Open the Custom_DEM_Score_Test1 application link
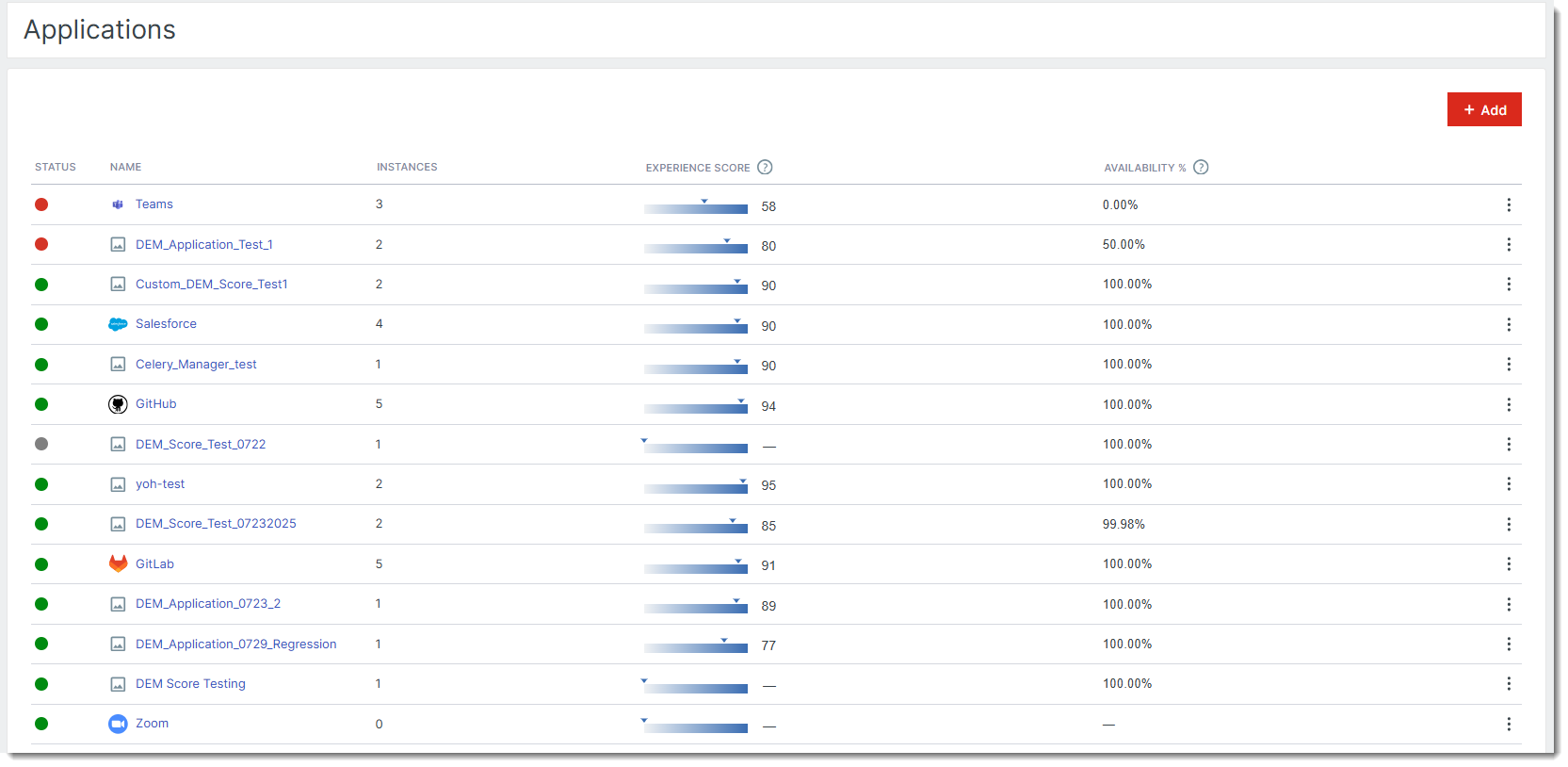The image size is (1568, 767). pyautogui.click(x=211, y=284)
